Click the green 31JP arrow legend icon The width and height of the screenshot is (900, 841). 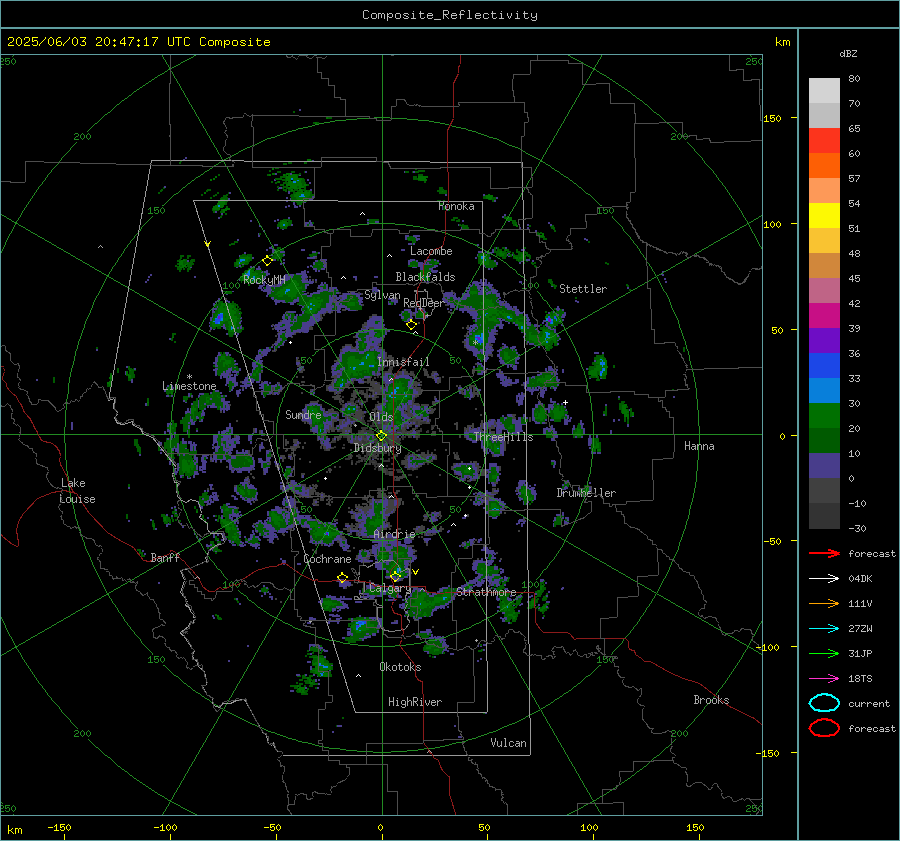click(824, 653)
